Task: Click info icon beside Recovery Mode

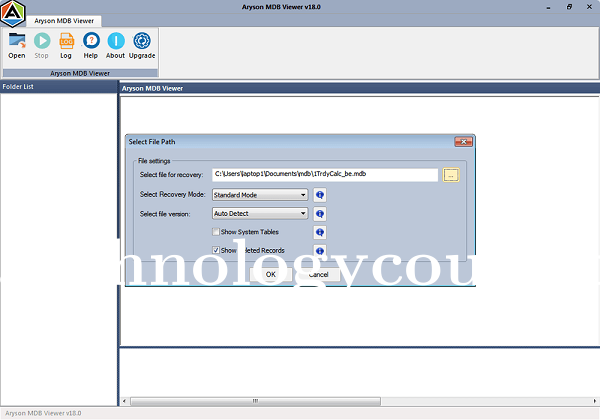Action: (320, 195)
